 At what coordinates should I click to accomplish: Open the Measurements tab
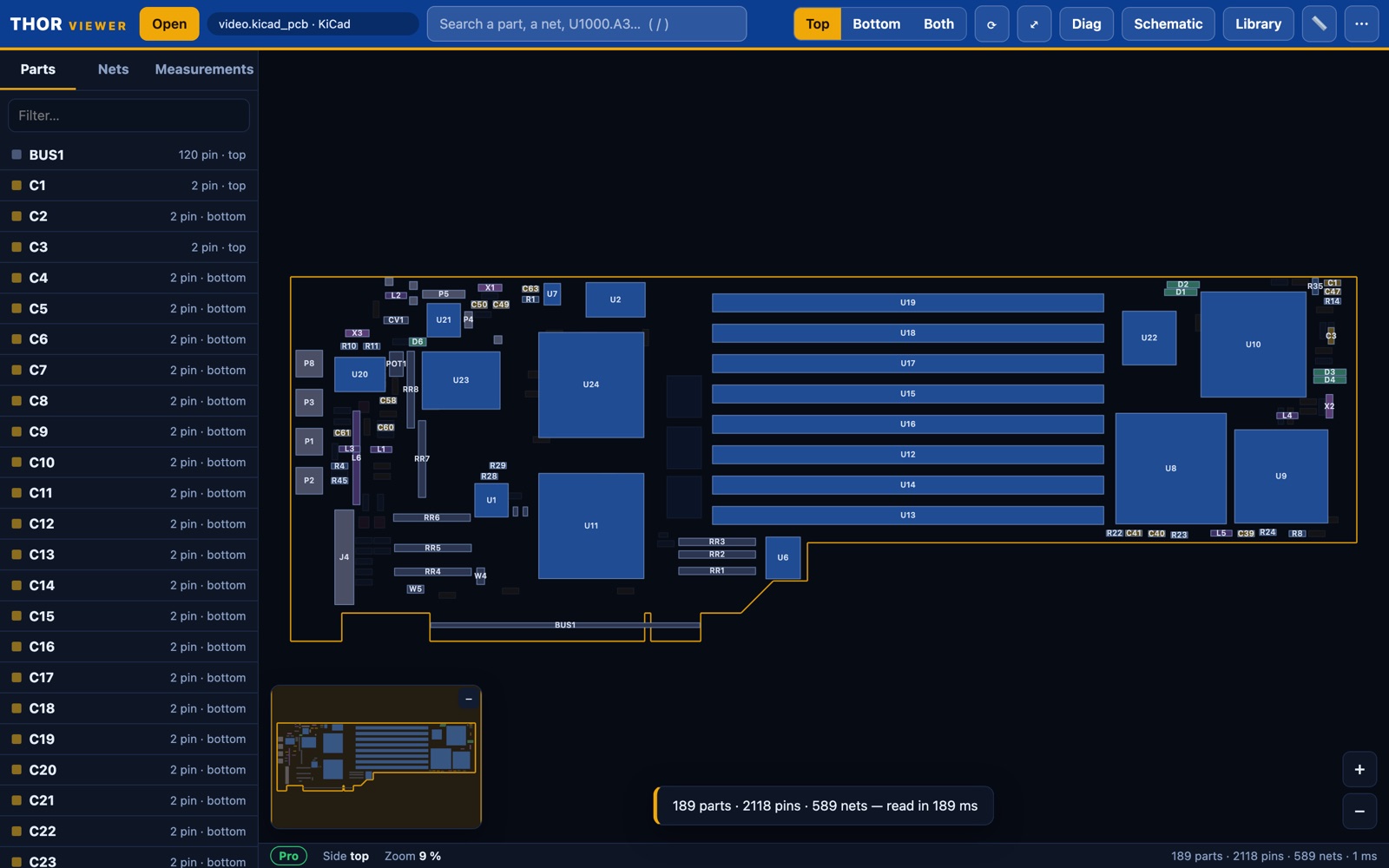(204, 69)
